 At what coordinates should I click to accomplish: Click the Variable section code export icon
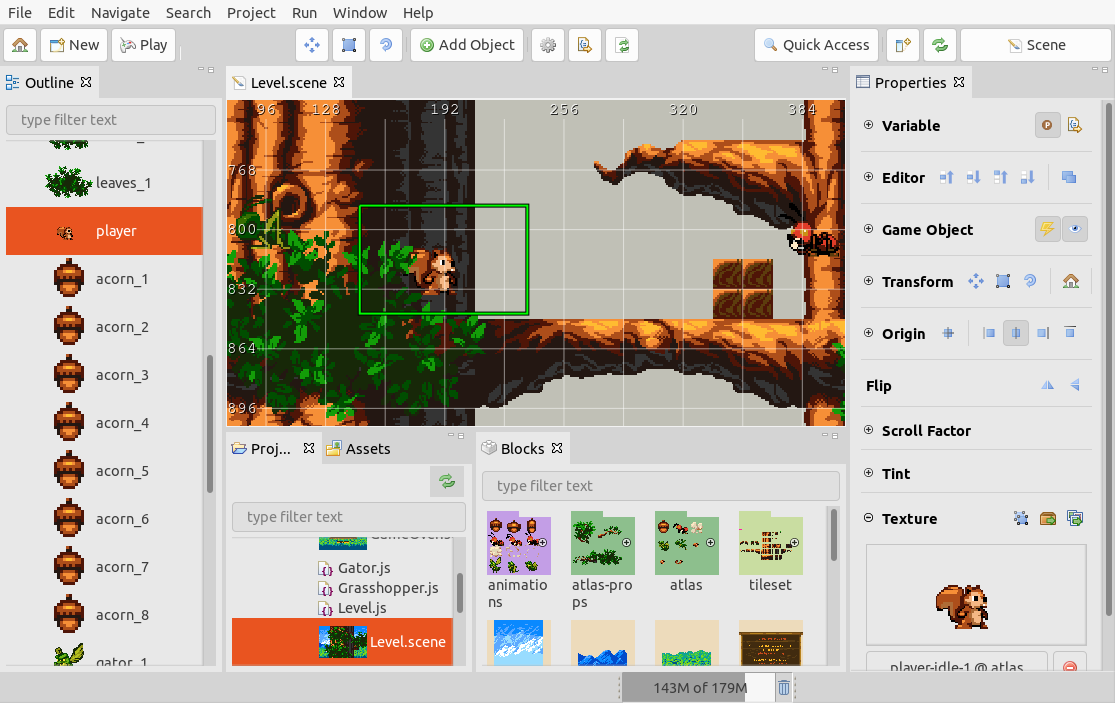[x=1075, y=126]
